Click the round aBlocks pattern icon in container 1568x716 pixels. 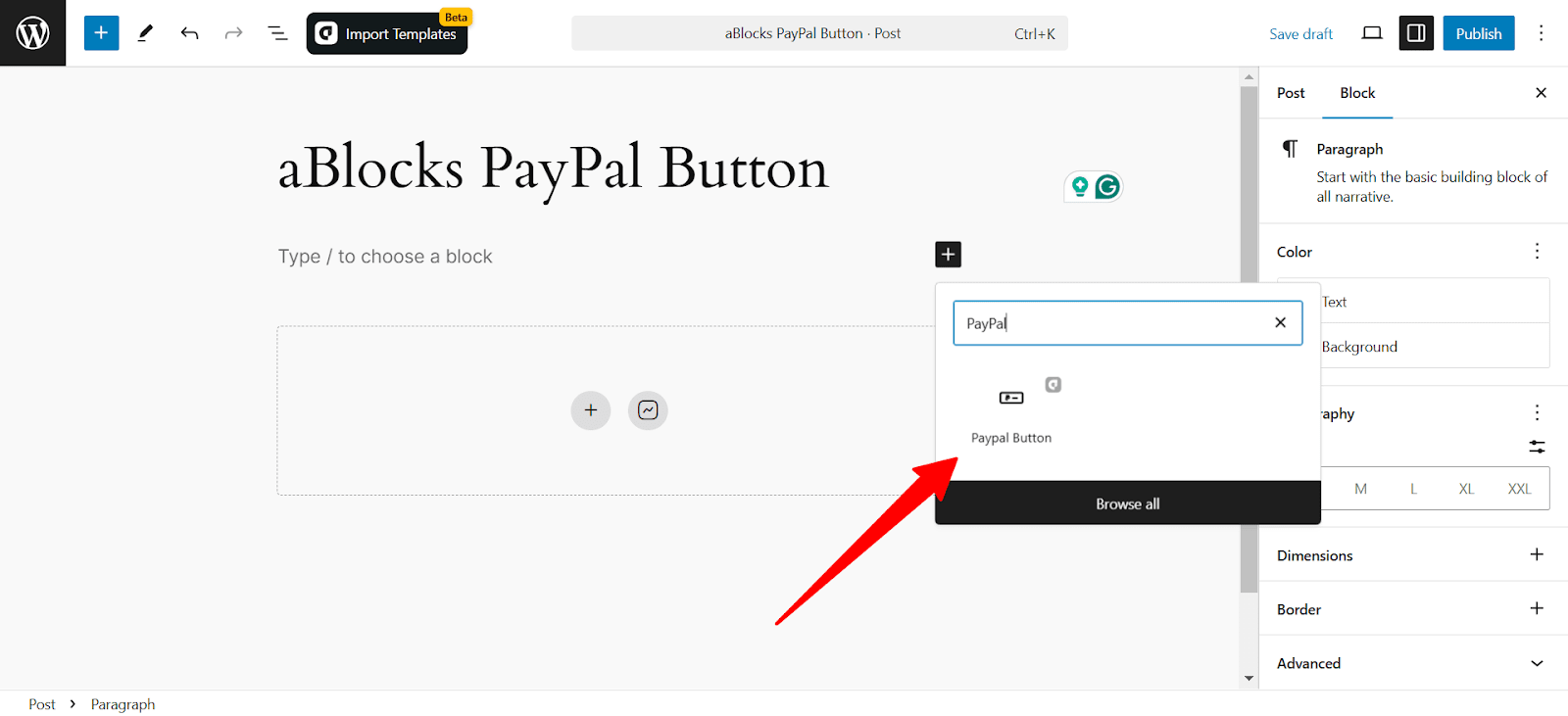[648, 410]
